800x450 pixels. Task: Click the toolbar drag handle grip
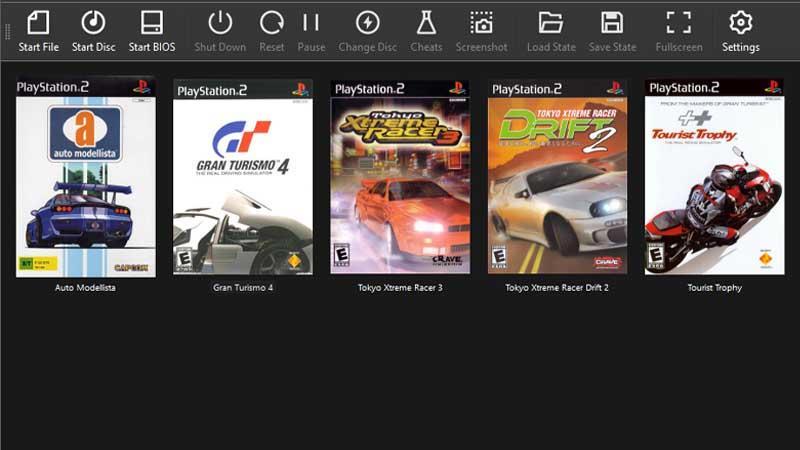coord(7,32)
